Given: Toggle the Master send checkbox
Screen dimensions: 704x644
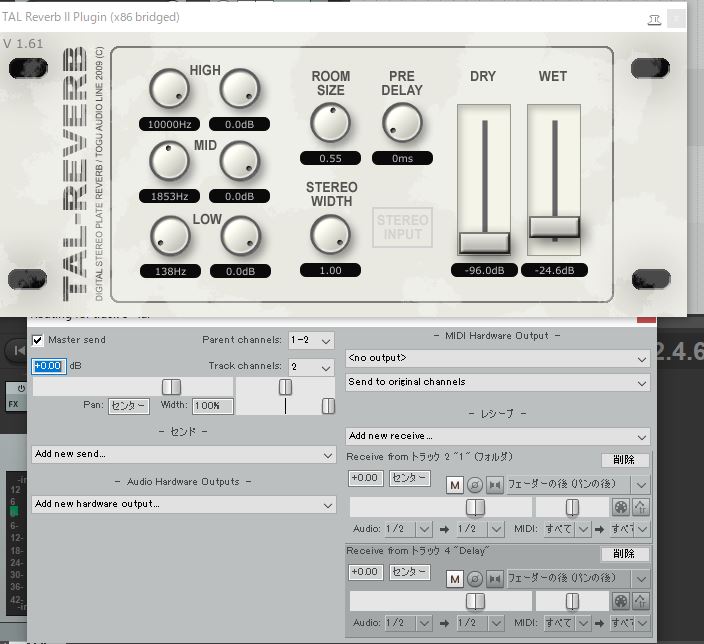Looking at the screenshot, I should click(38, 340).
